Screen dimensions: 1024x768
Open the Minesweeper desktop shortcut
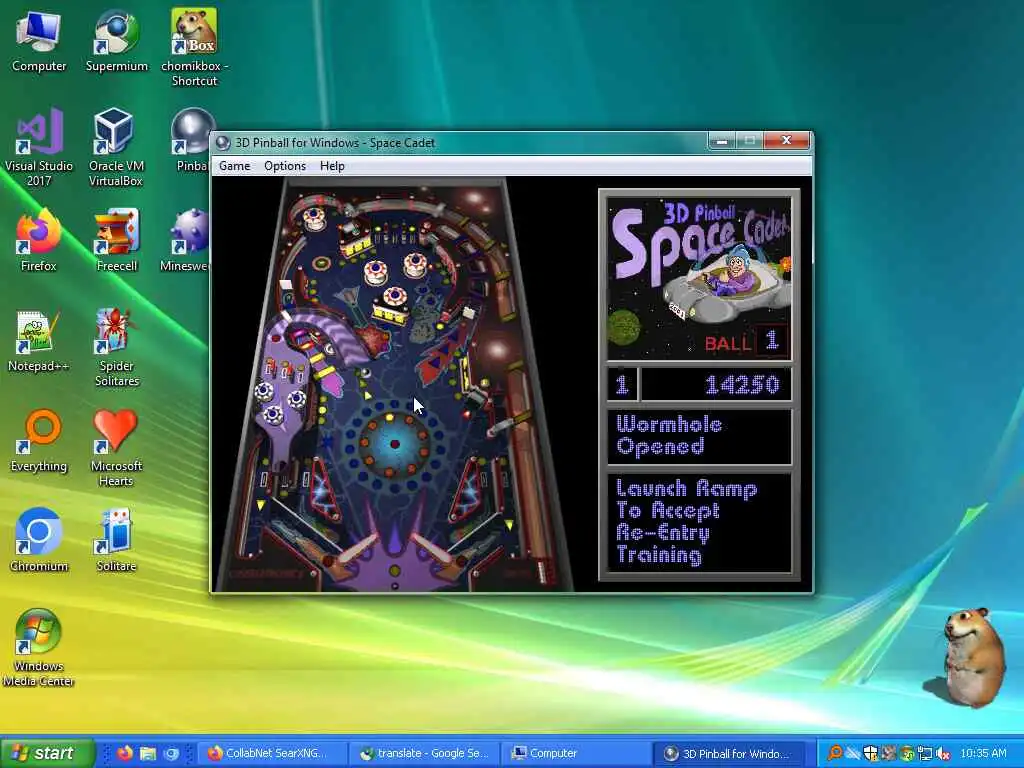[x=186, y=240]
